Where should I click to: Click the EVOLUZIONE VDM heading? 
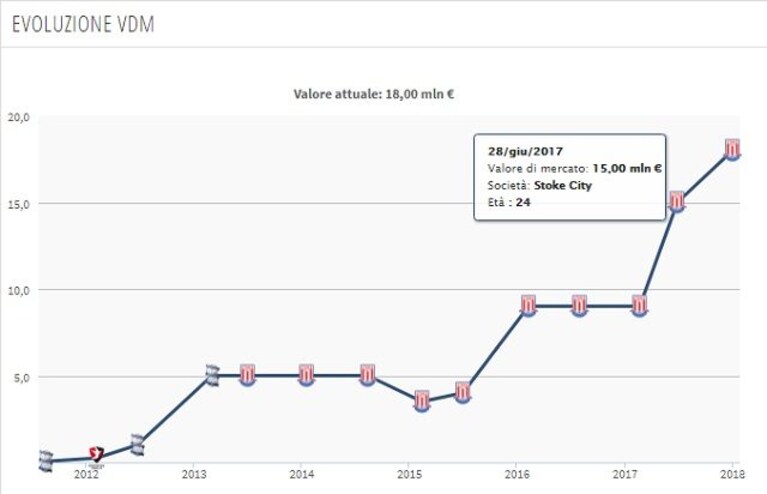[83, 24]
